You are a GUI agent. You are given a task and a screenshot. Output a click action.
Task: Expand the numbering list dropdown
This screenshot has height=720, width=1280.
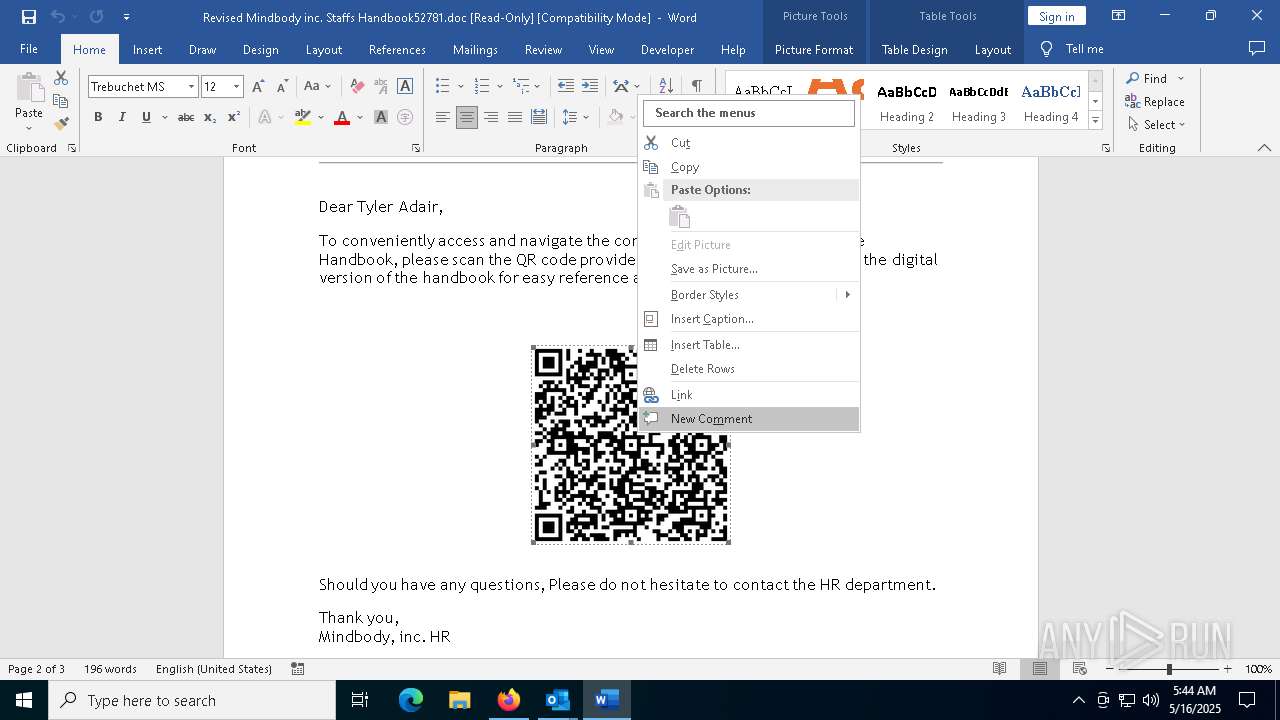pyautogui.click(x=499, y=87)
